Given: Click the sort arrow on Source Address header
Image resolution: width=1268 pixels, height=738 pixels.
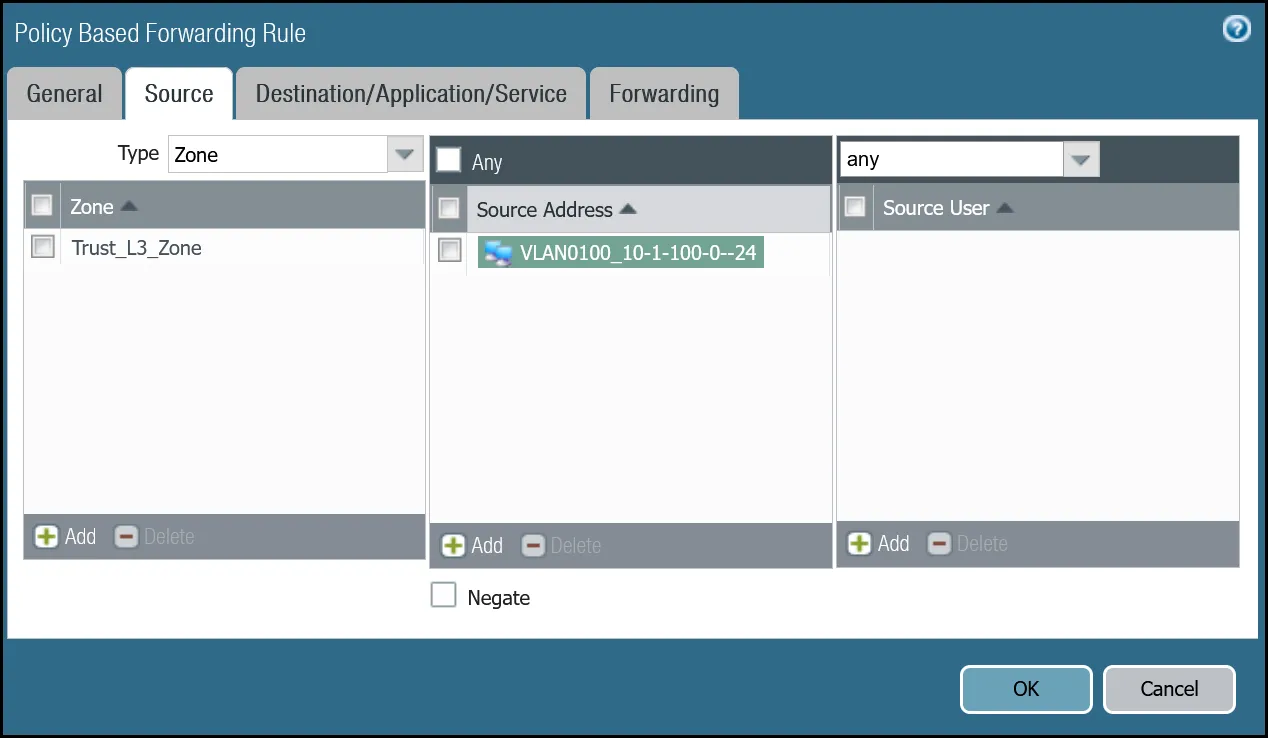Looking at the screenshot, I should point(627,209).
